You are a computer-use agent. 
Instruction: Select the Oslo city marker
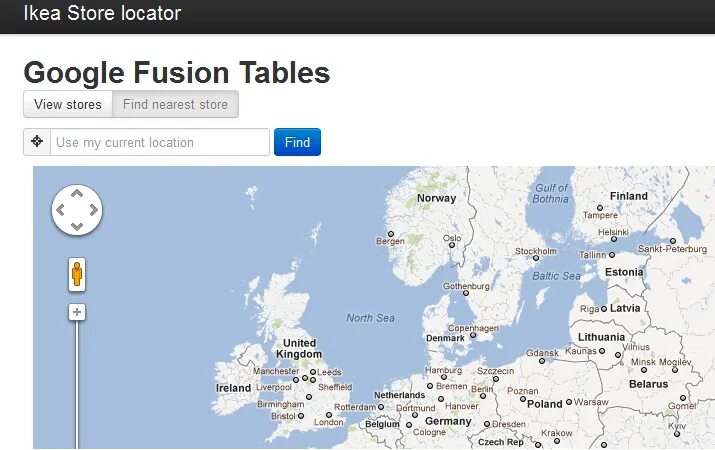452,245
